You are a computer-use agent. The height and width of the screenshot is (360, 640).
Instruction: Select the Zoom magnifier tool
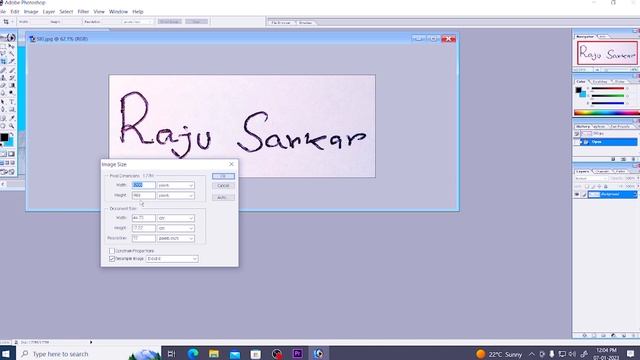pyautogui.click(x=11, y=125)
